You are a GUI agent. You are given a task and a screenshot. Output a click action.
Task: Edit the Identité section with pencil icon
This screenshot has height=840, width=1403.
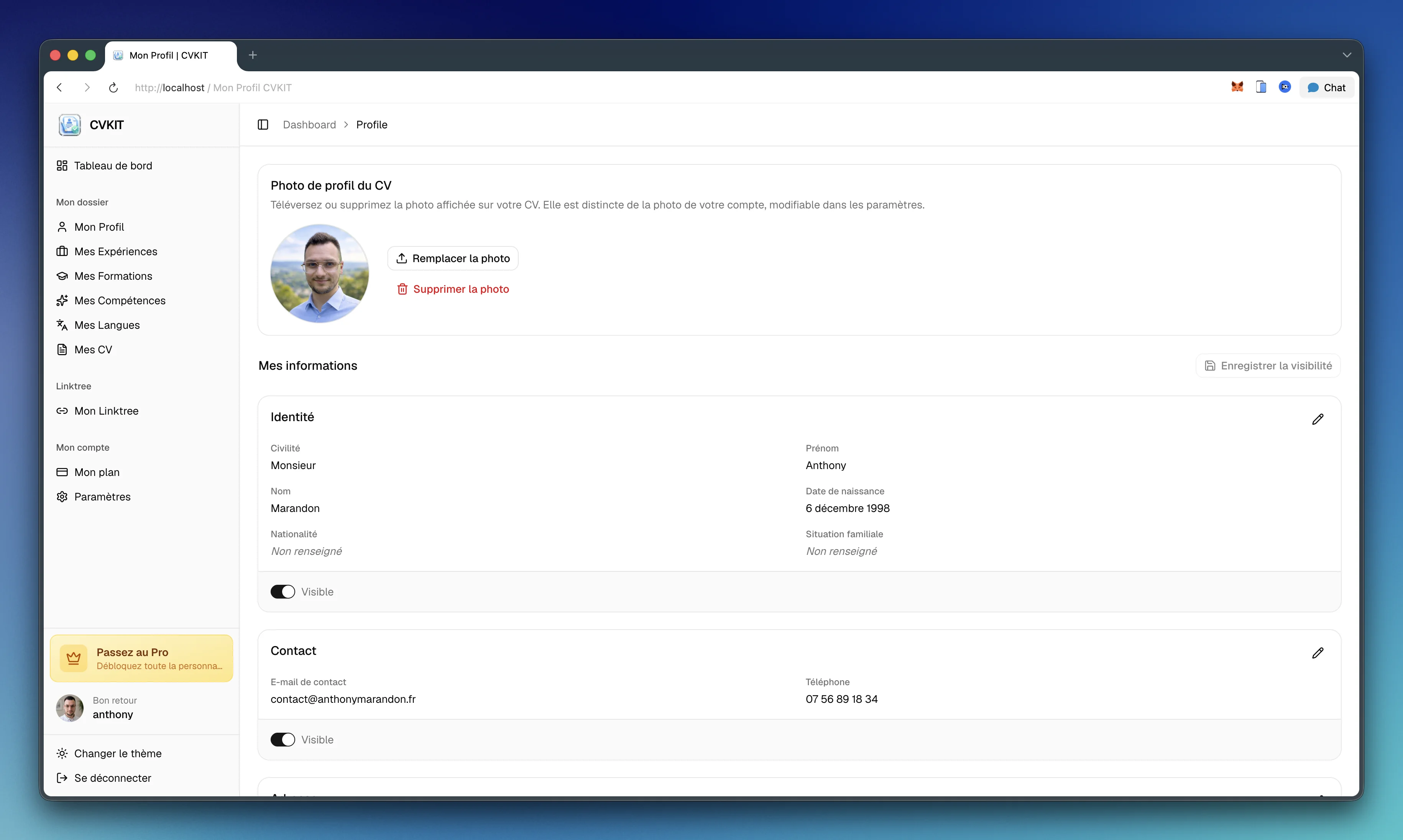[x=1318, y=419]
